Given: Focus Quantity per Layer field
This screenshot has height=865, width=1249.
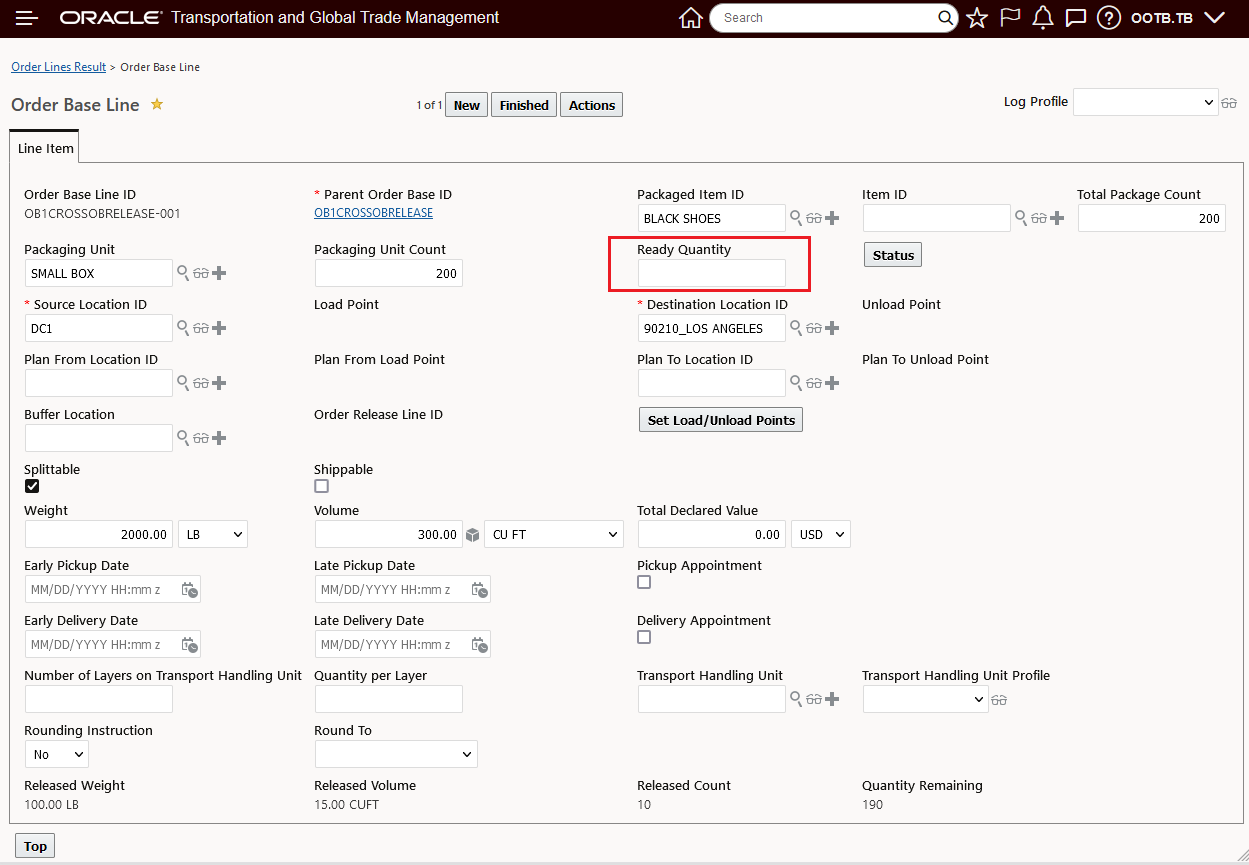Looking at the screenshot, I should pyautogui.click(x=389, y=699).
